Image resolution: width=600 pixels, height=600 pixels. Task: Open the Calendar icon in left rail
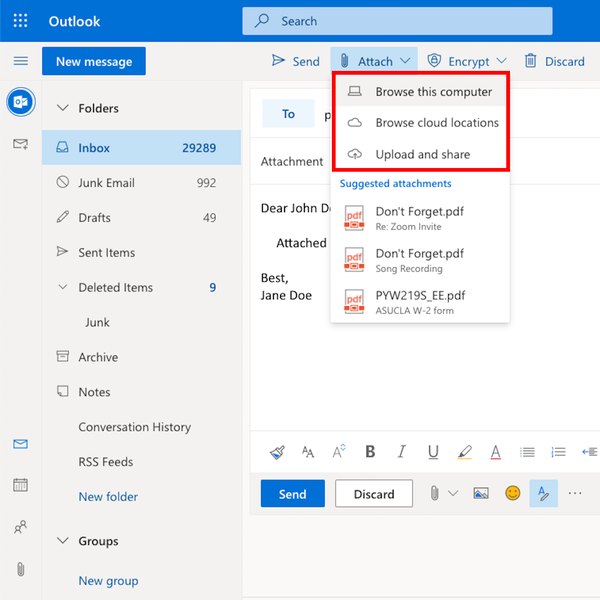(x=20, y=485)
